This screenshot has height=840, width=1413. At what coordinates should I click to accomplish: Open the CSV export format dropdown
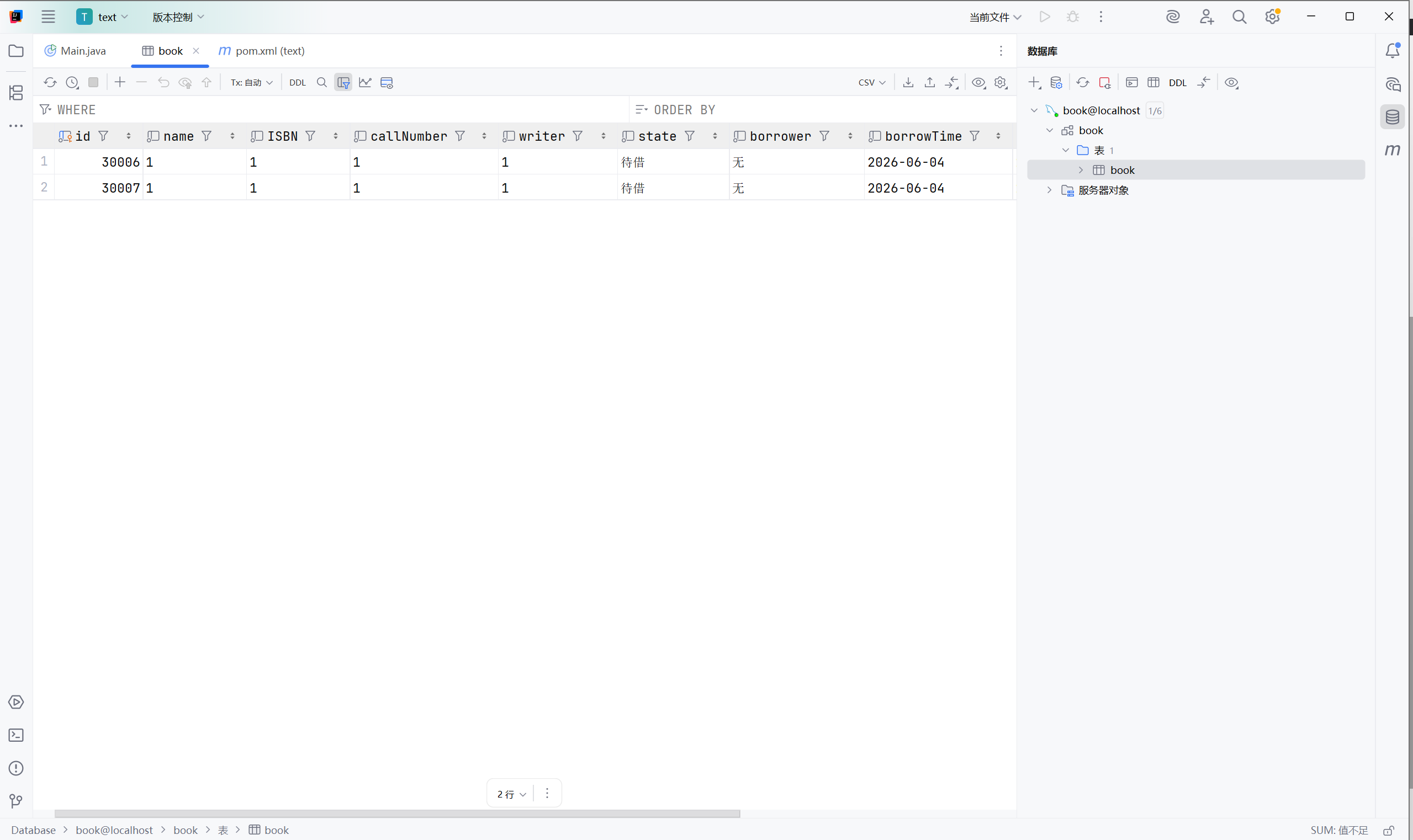click(x=871, y=83)
